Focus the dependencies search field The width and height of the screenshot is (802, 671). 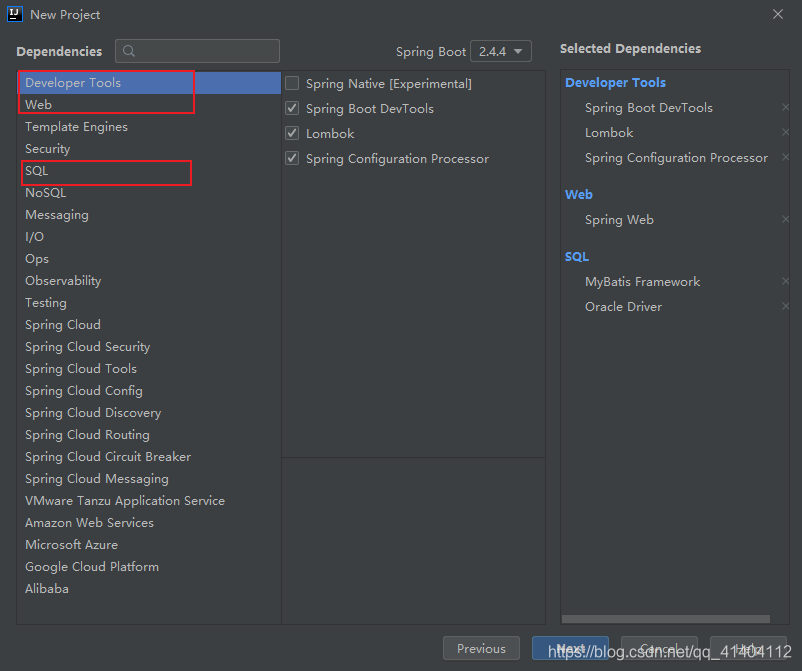[x=197, y=51]
